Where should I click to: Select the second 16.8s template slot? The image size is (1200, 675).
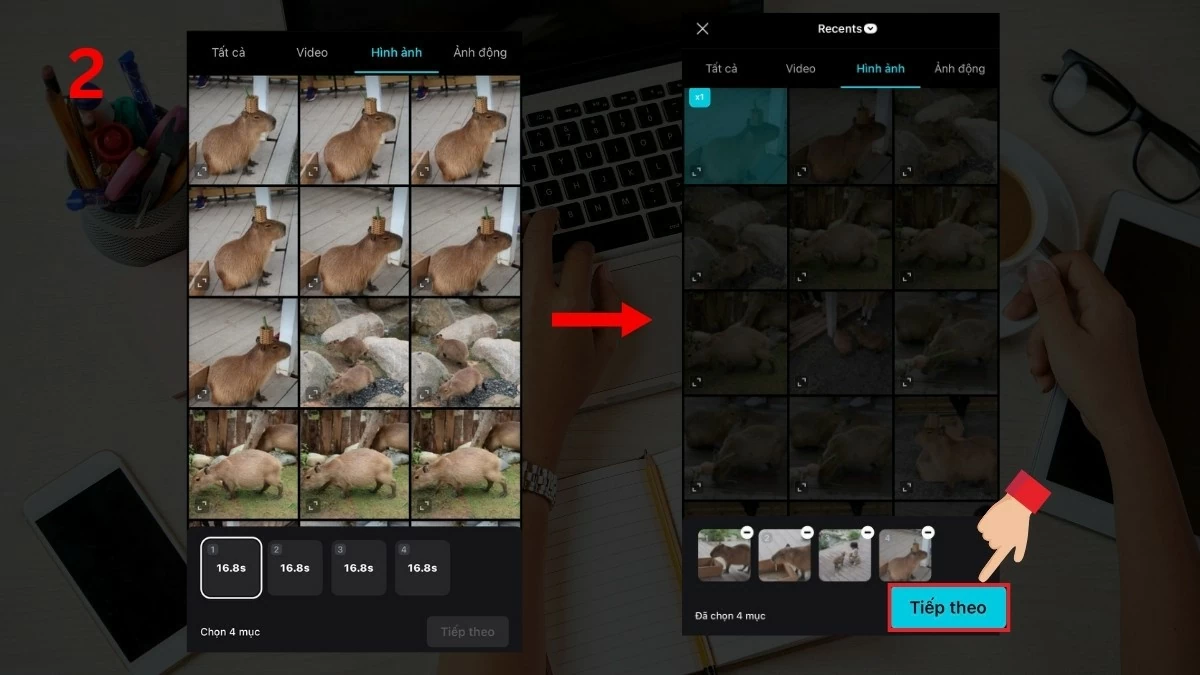tap(295, 568)
